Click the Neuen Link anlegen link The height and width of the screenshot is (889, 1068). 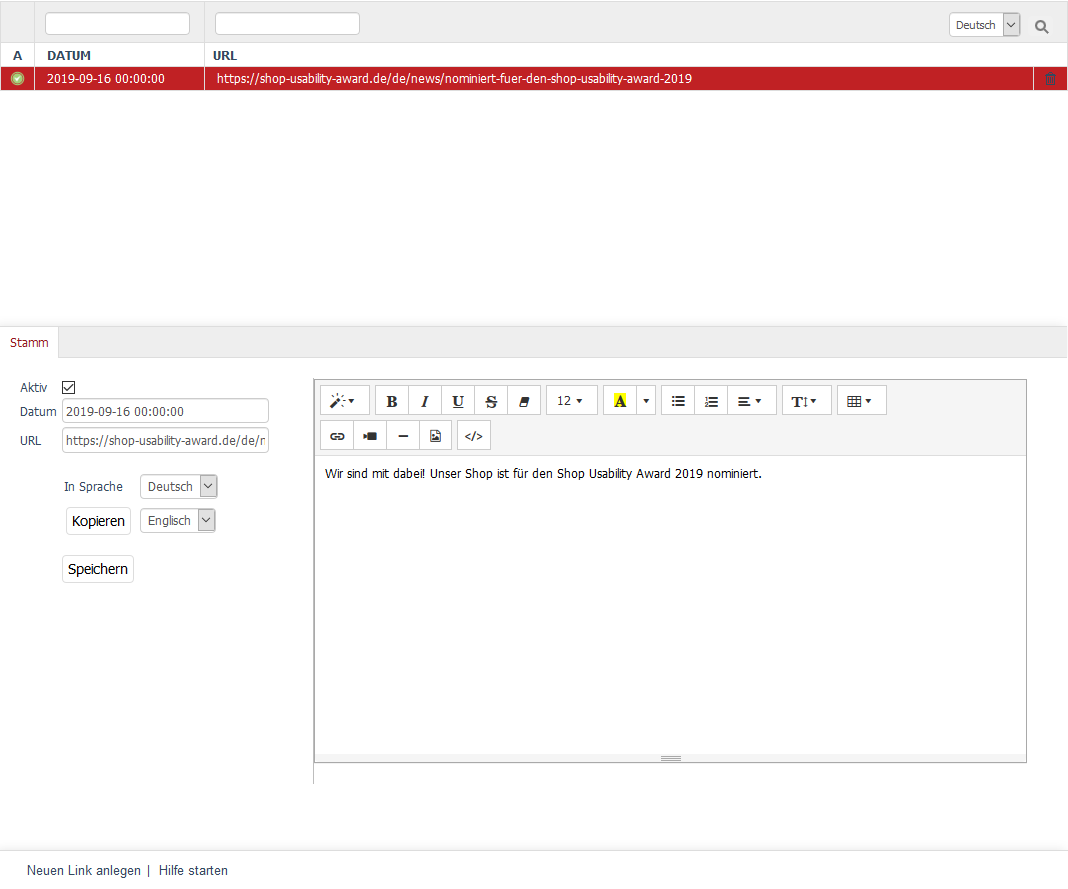point(84,871)
